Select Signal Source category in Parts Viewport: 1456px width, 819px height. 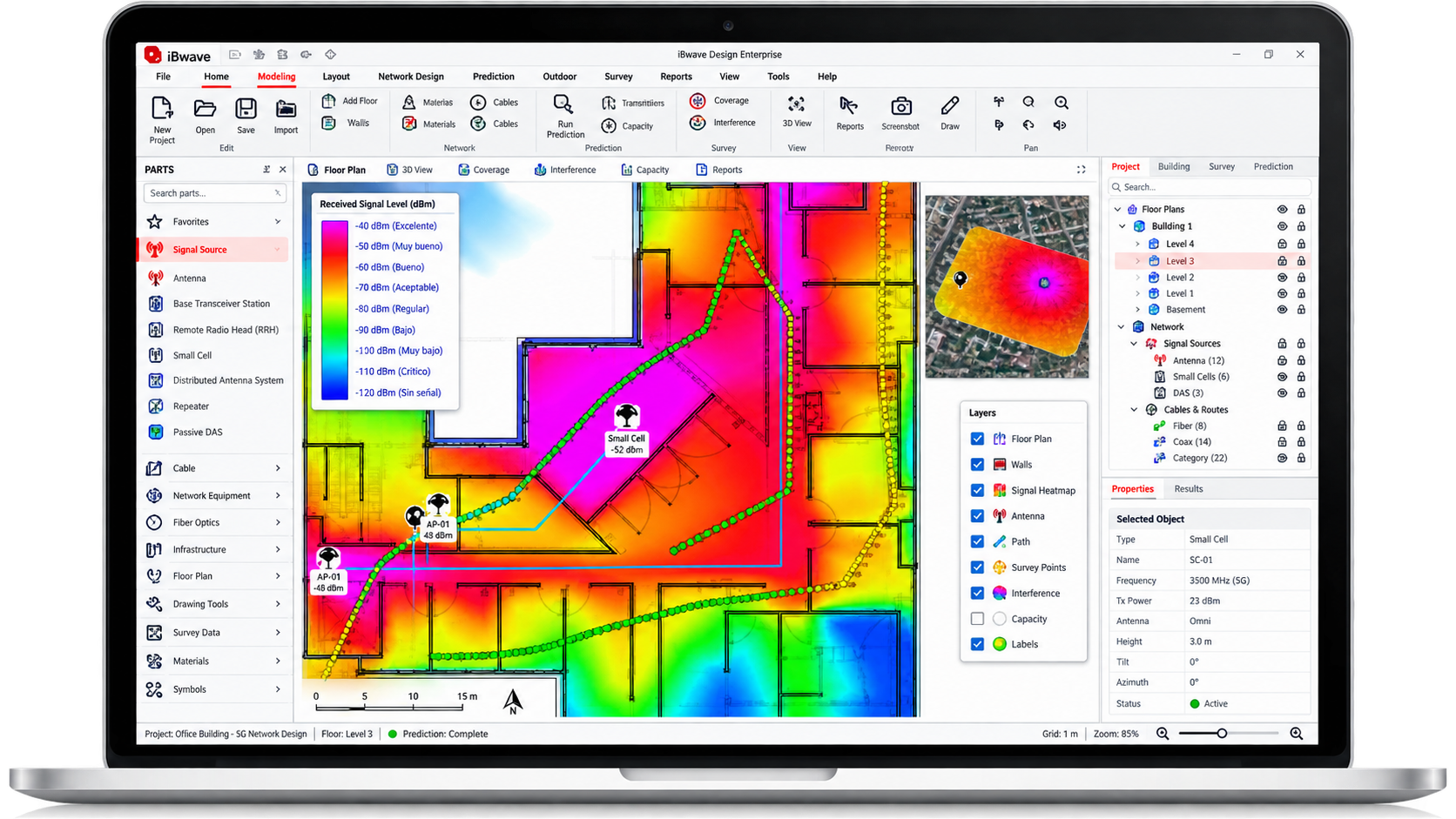pyautogui.click(x=214, y=250)
